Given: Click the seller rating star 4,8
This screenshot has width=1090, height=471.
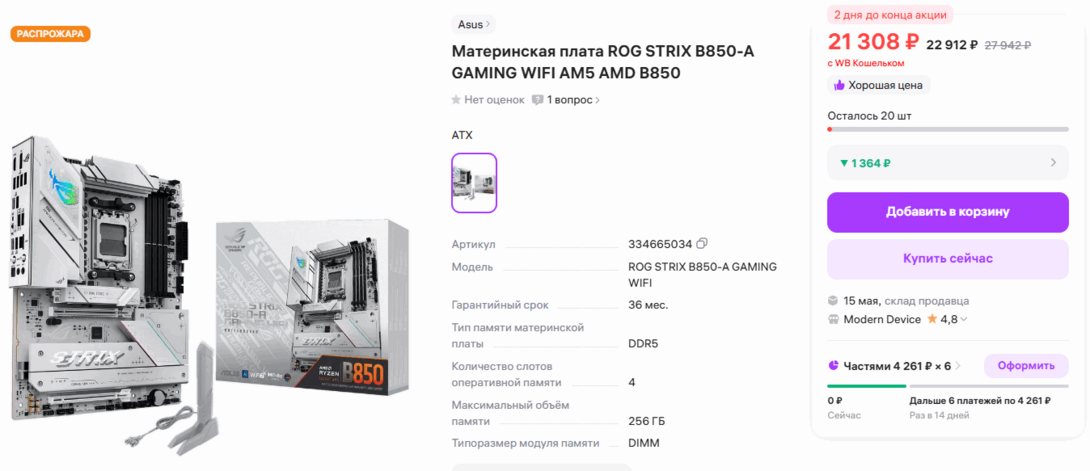Looking at the screenshot, I should coord(933,320).
